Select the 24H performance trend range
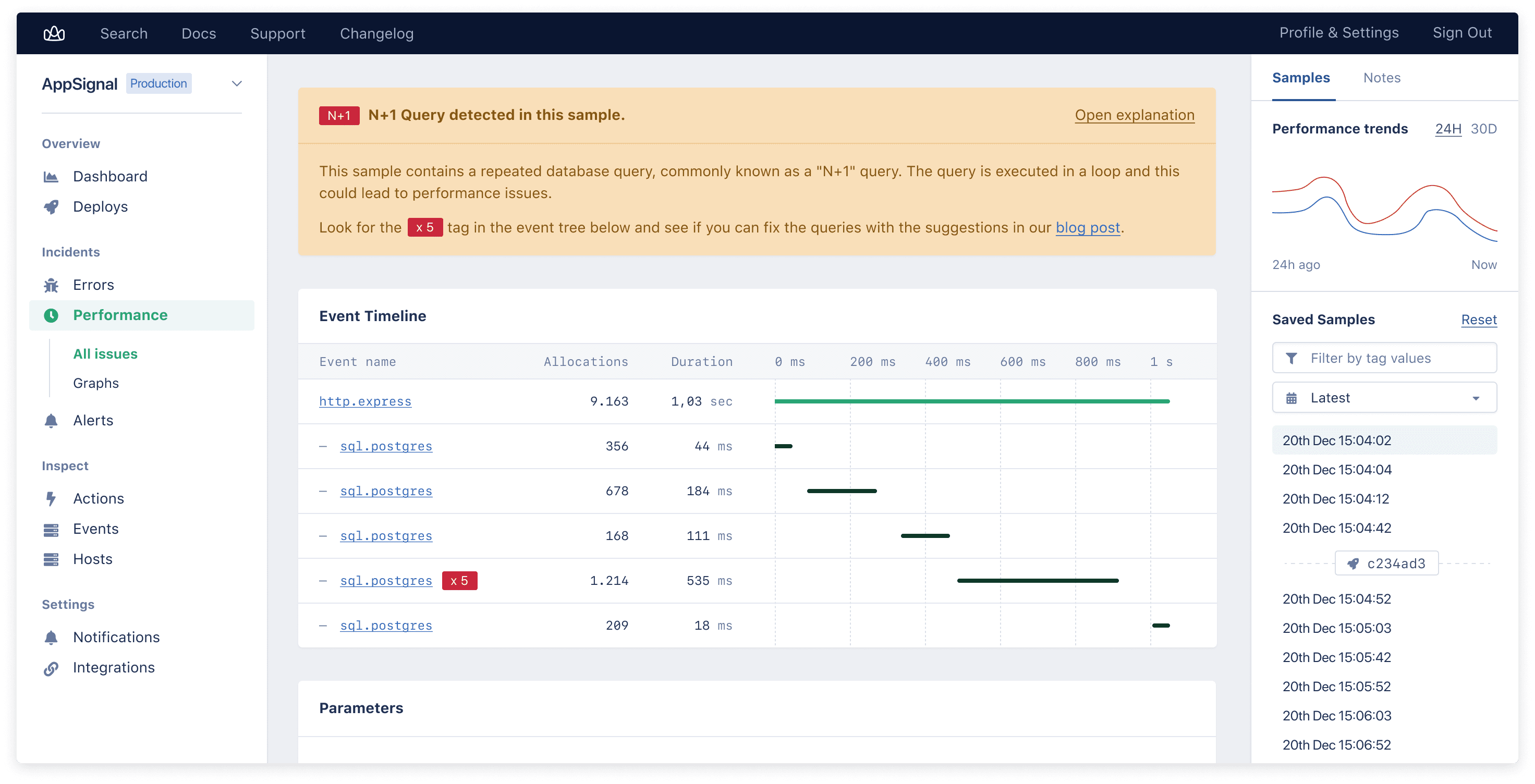This screenshot has height=784, width=1535. point(1448,129)
